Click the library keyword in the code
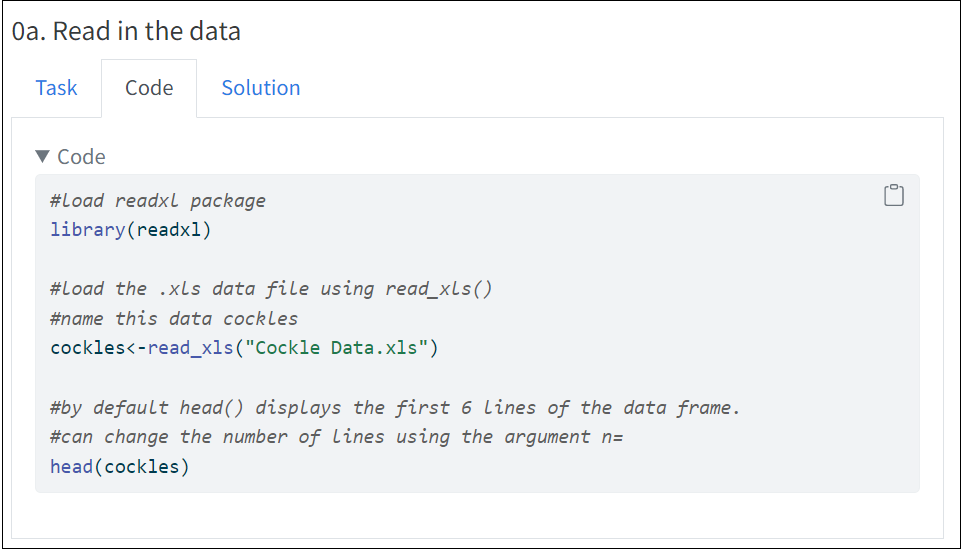Image resolution: width=962 pixels, height=551 pixels. [x=88, y=229]
